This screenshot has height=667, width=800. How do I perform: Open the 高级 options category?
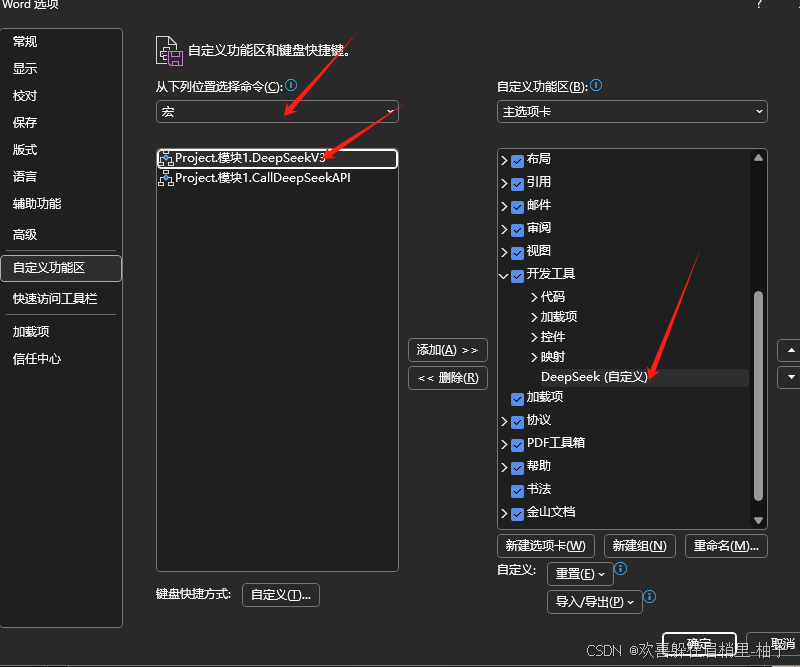pos(25,235)
